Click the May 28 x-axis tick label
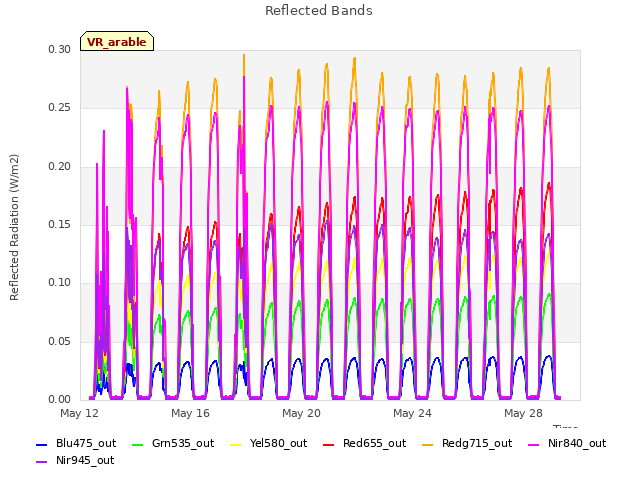The image size is (640, 480). pos(524,413)
